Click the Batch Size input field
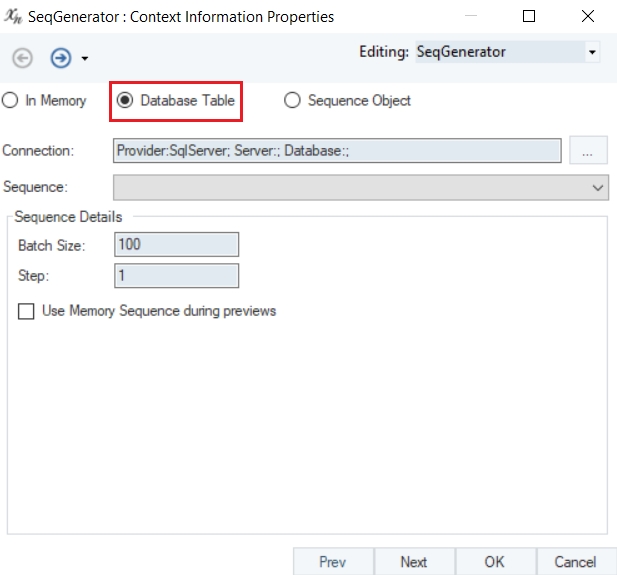Screen dimensions: 617x575 click(177, 245)
